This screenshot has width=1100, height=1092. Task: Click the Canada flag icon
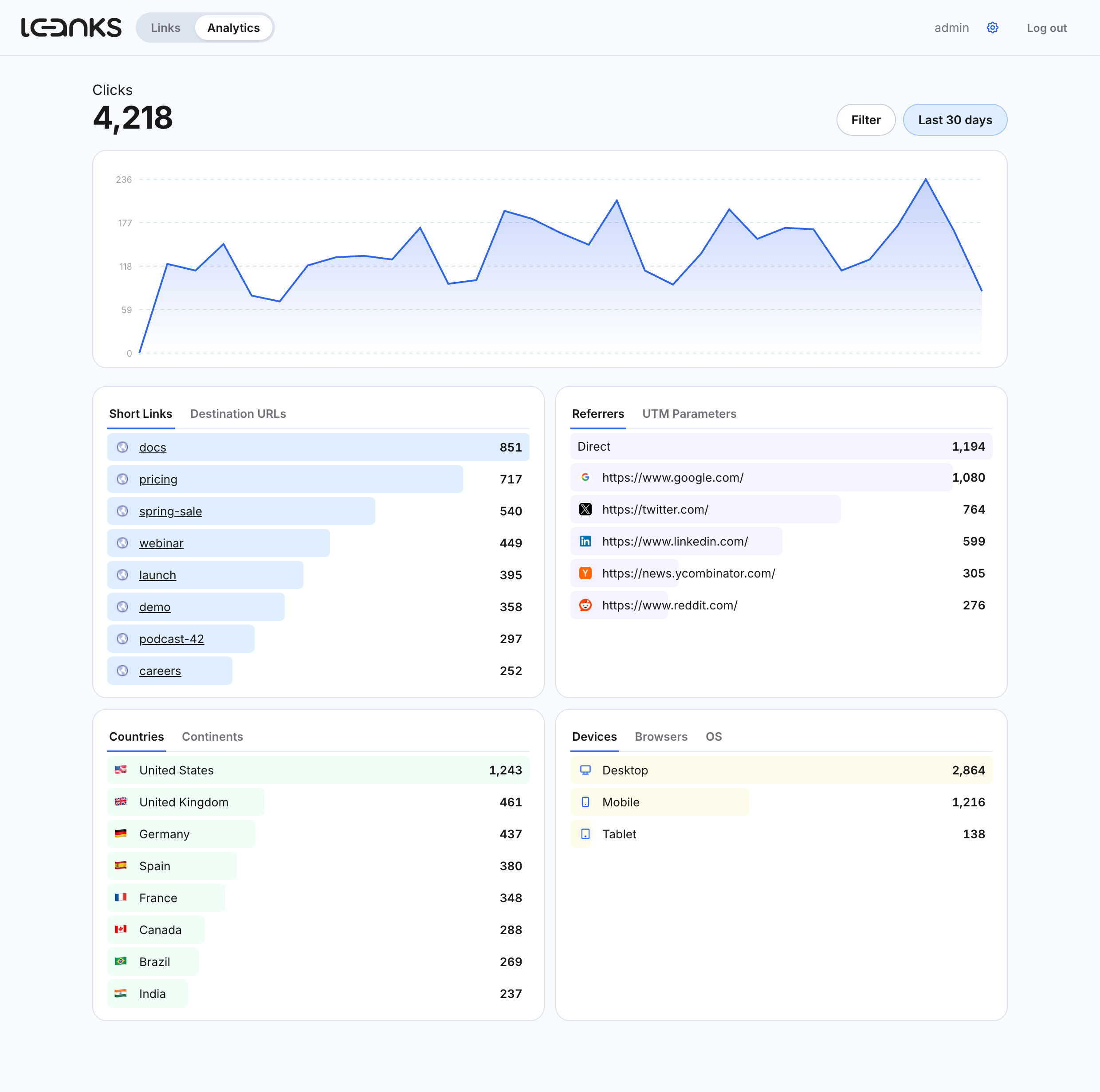pos(121,929)
